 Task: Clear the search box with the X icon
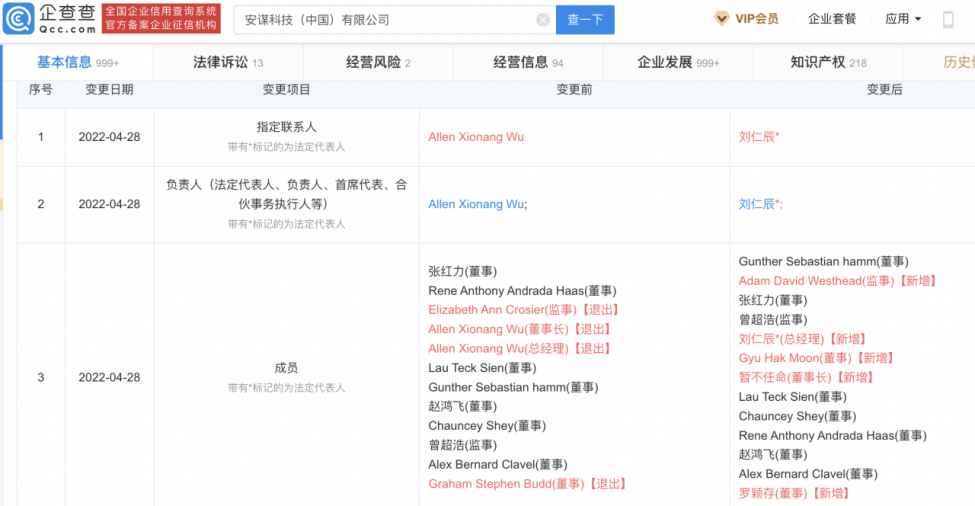[543, 20]
